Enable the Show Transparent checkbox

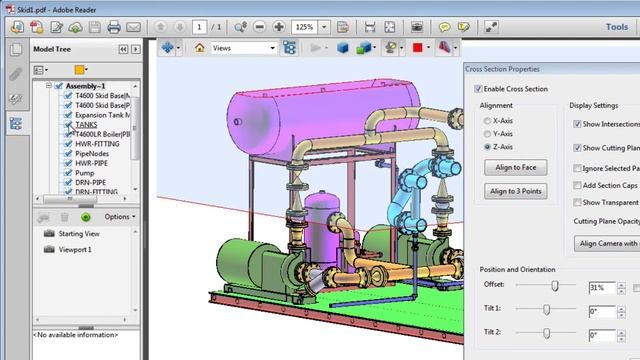click(x=577, y=202)
